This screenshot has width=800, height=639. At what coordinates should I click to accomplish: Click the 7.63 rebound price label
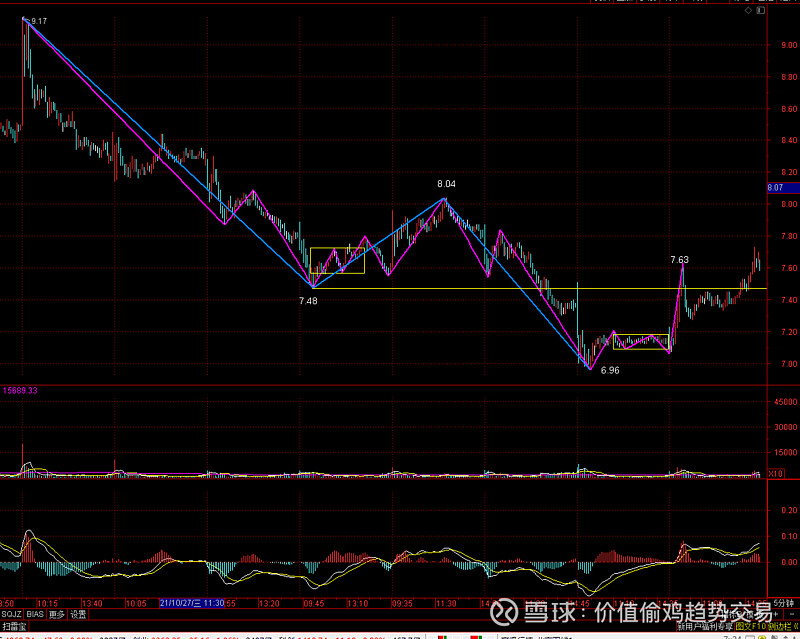pyautogui.click(x=680, y=260)
